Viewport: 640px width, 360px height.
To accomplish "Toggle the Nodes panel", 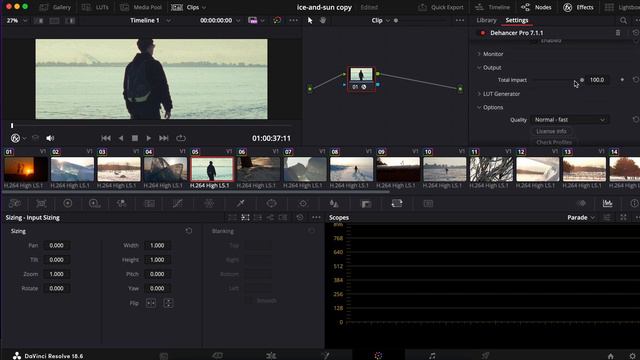I will pos(536,7).
